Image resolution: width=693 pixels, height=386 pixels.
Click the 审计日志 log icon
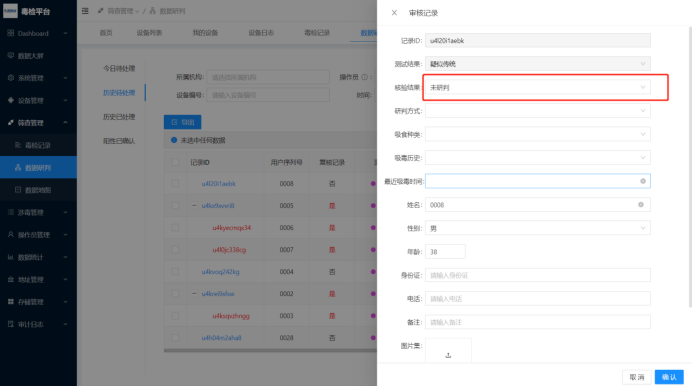pyautogui.click(x=11, y=324)
